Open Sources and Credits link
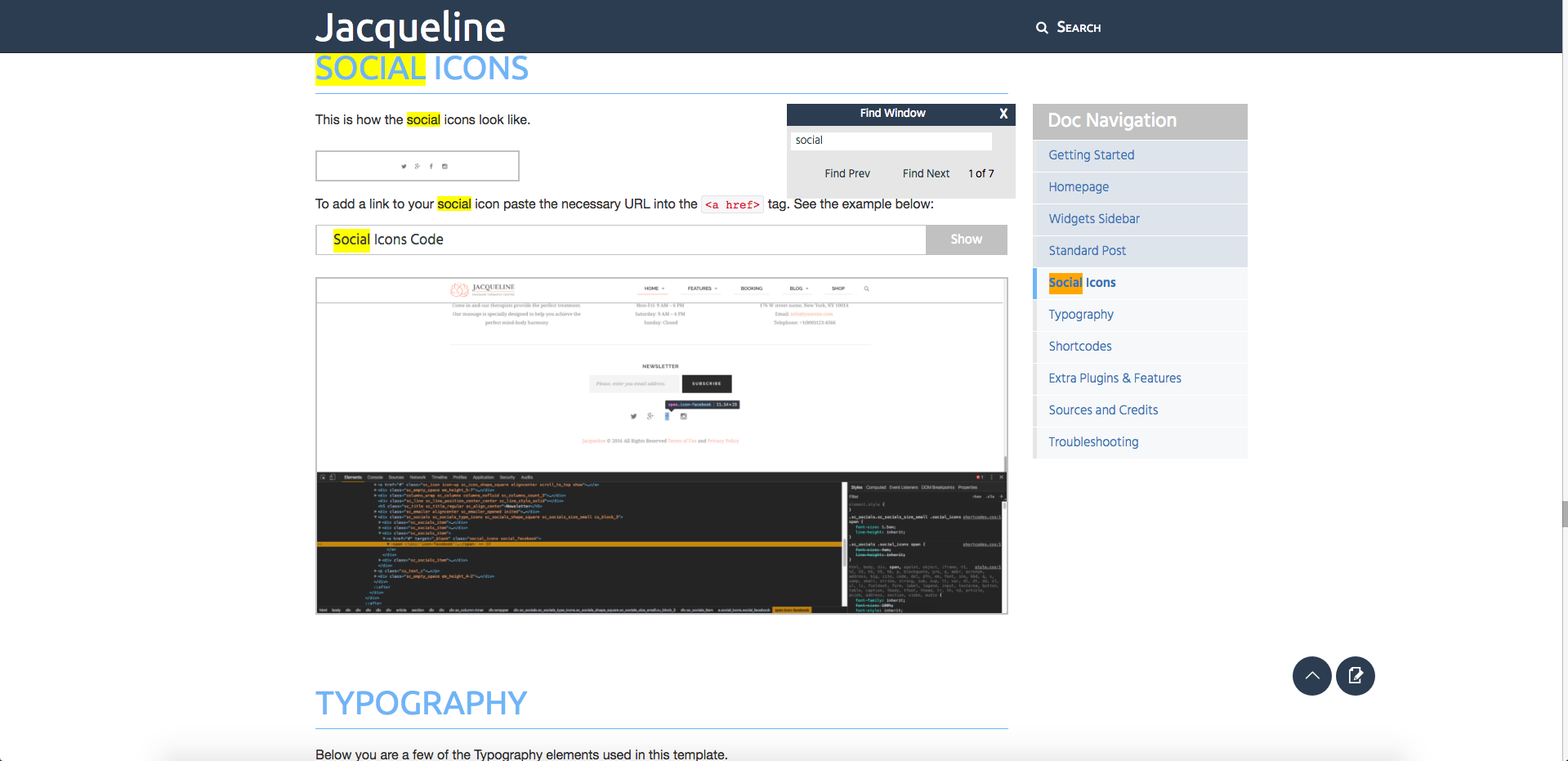The image size is (1568, 761). point(1103,410)
